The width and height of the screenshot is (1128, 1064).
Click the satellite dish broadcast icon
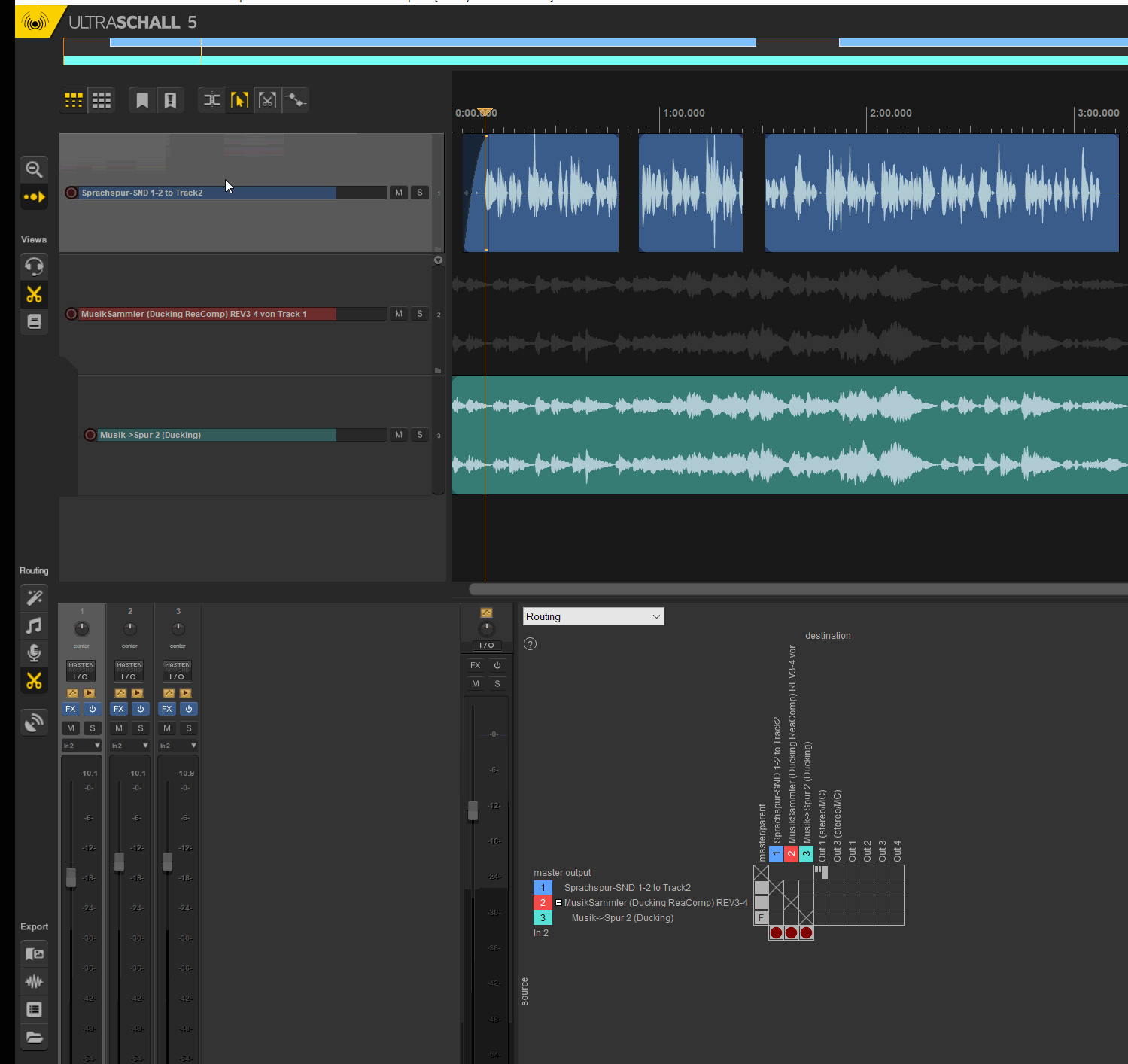pos(34,722)
